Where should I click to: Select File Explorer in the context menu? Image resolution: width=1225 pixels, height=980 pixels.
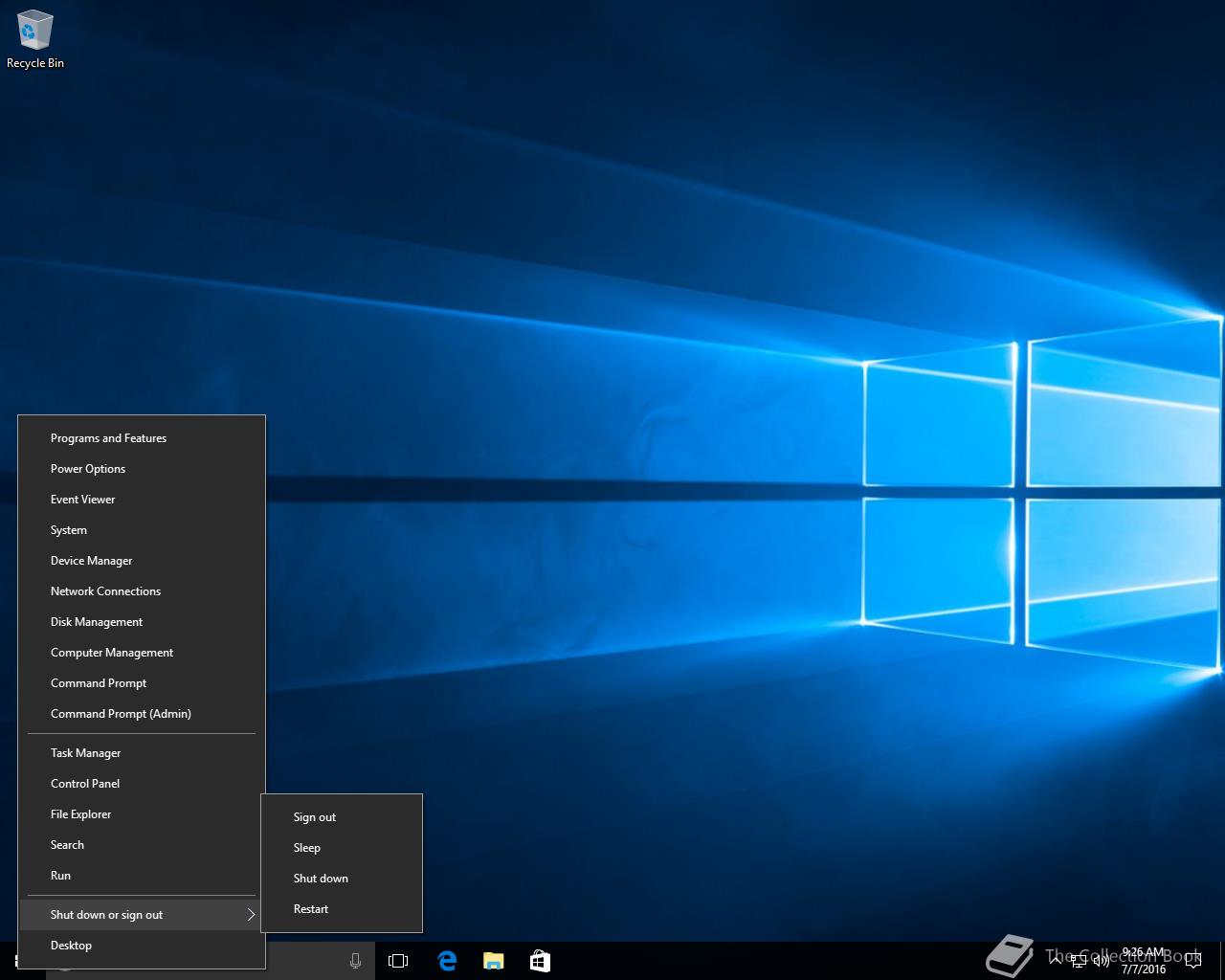pyautogui.click(x=142, y=814)
